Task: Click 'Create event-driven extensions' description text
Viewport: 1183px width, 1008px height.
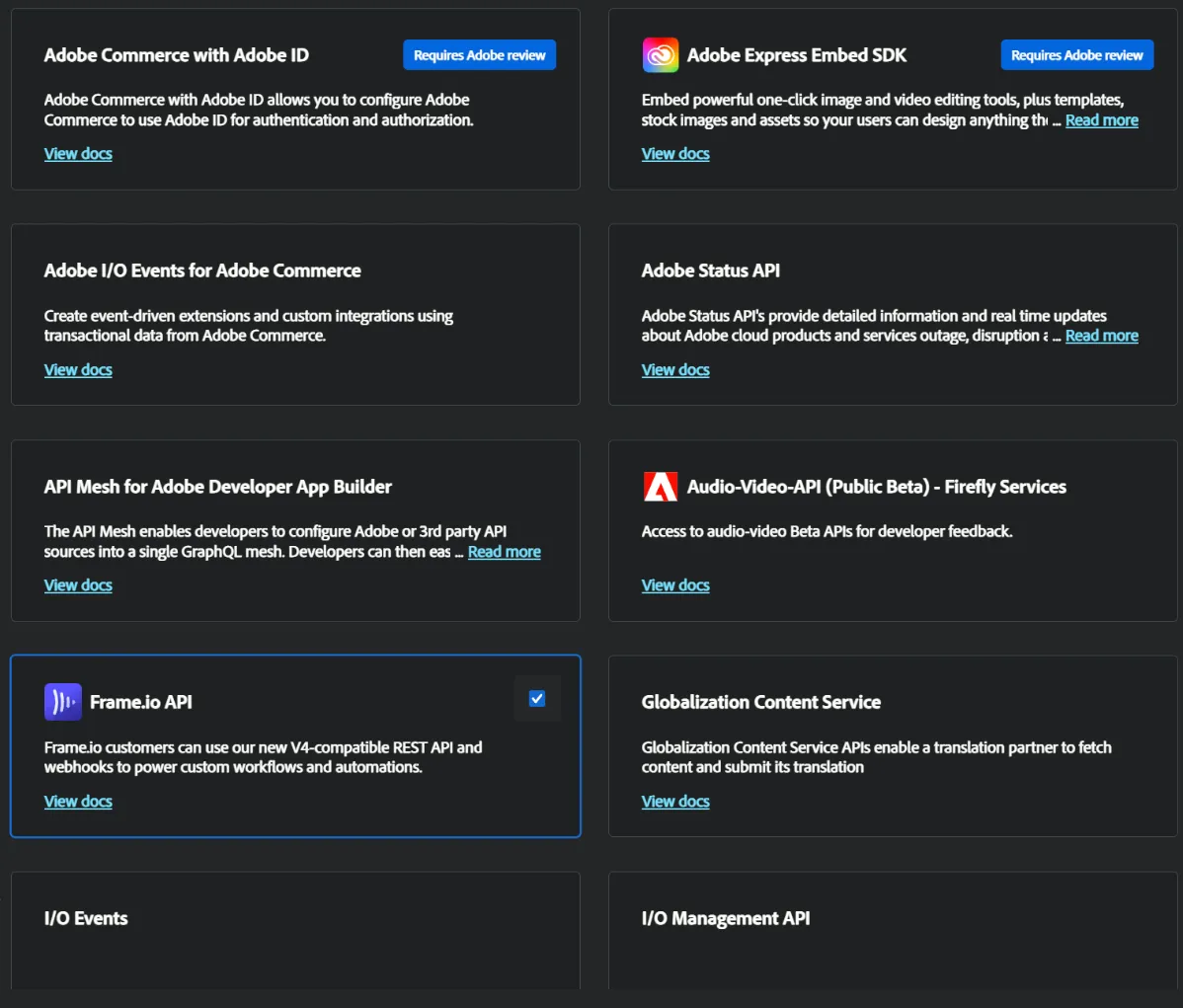Action: [x=248, y=326]
